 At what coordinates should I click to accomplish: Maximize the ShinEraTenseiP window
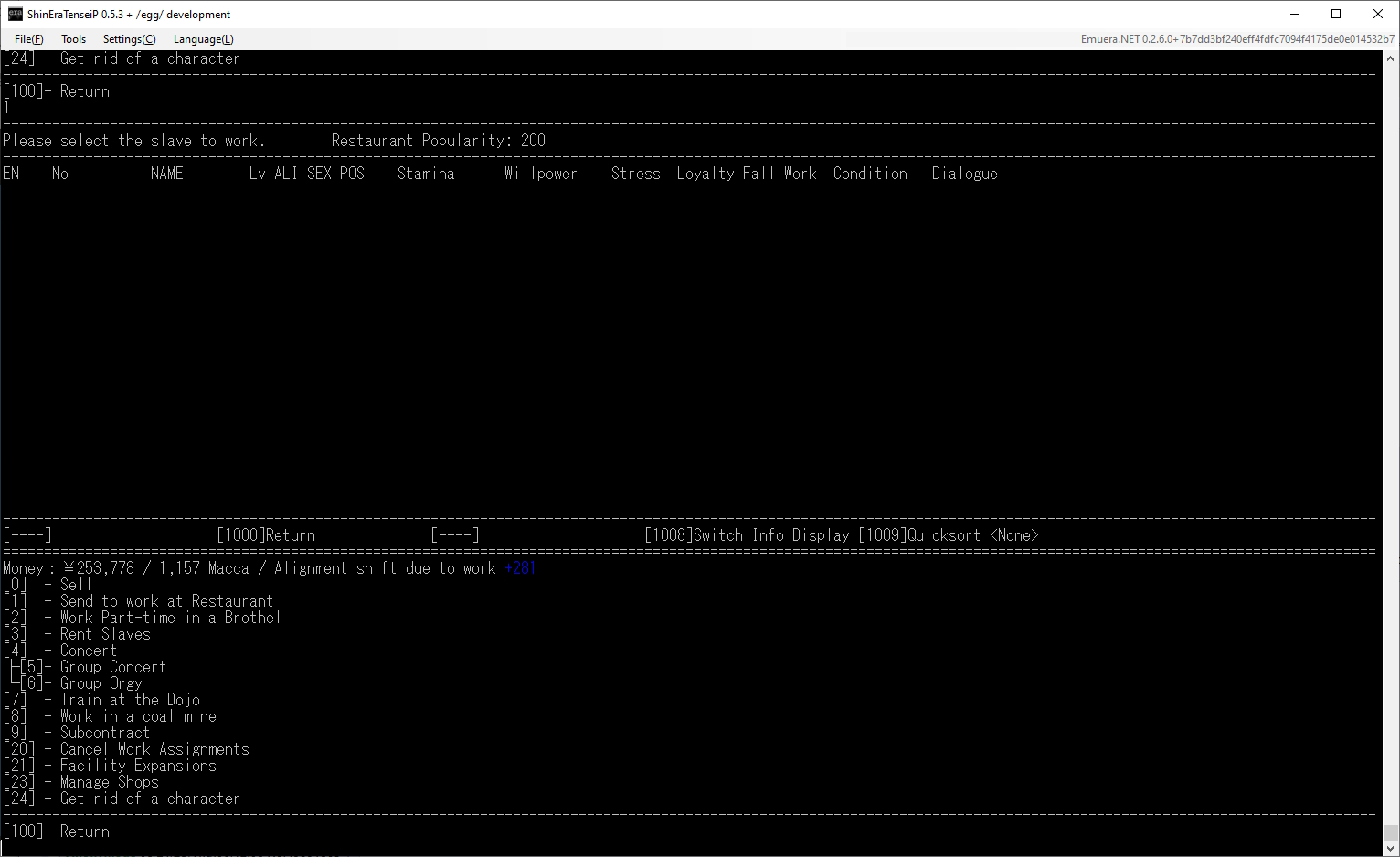[x=1336, y=14]
